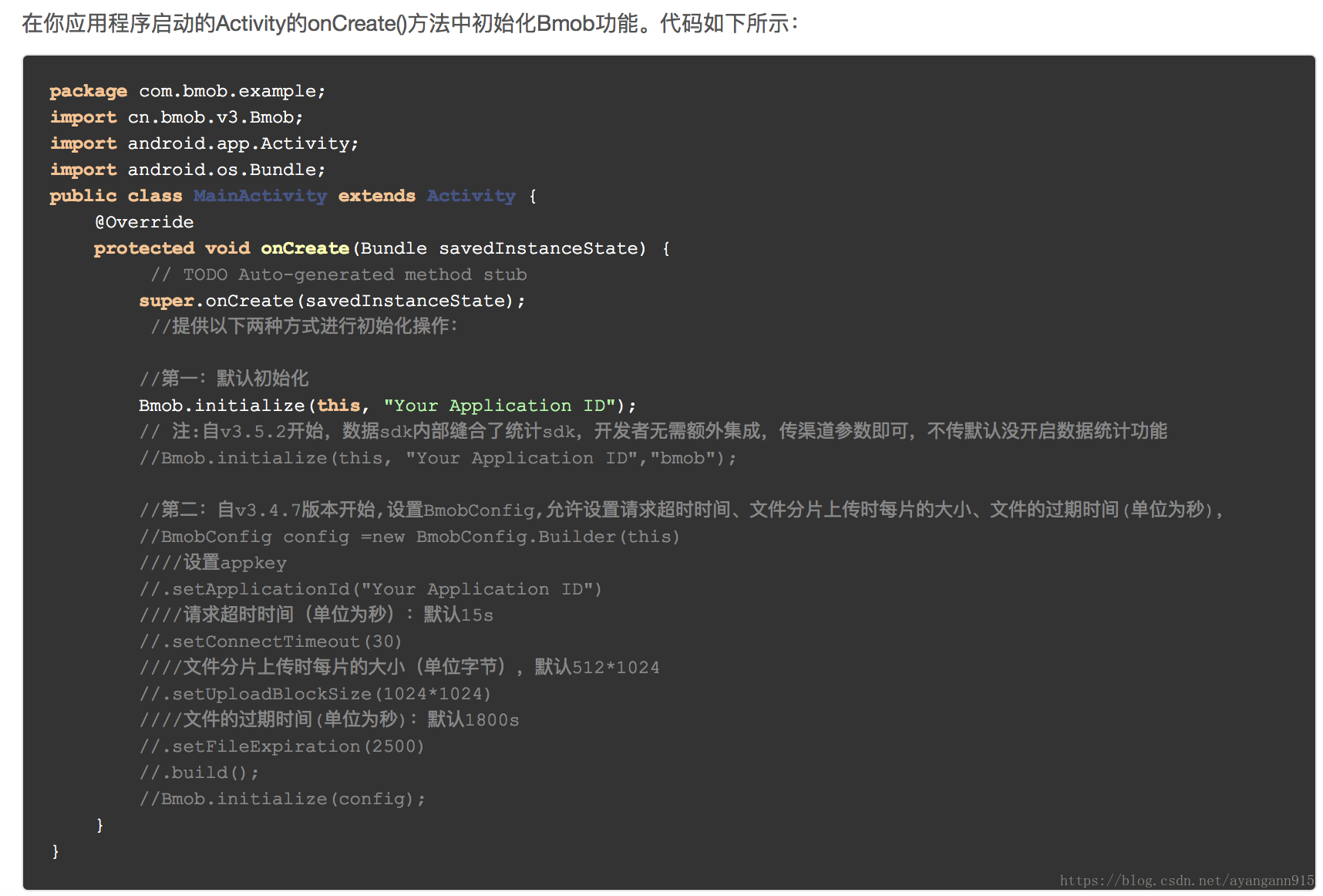Click the comment '设置appkey'

(x=213, y=563)
